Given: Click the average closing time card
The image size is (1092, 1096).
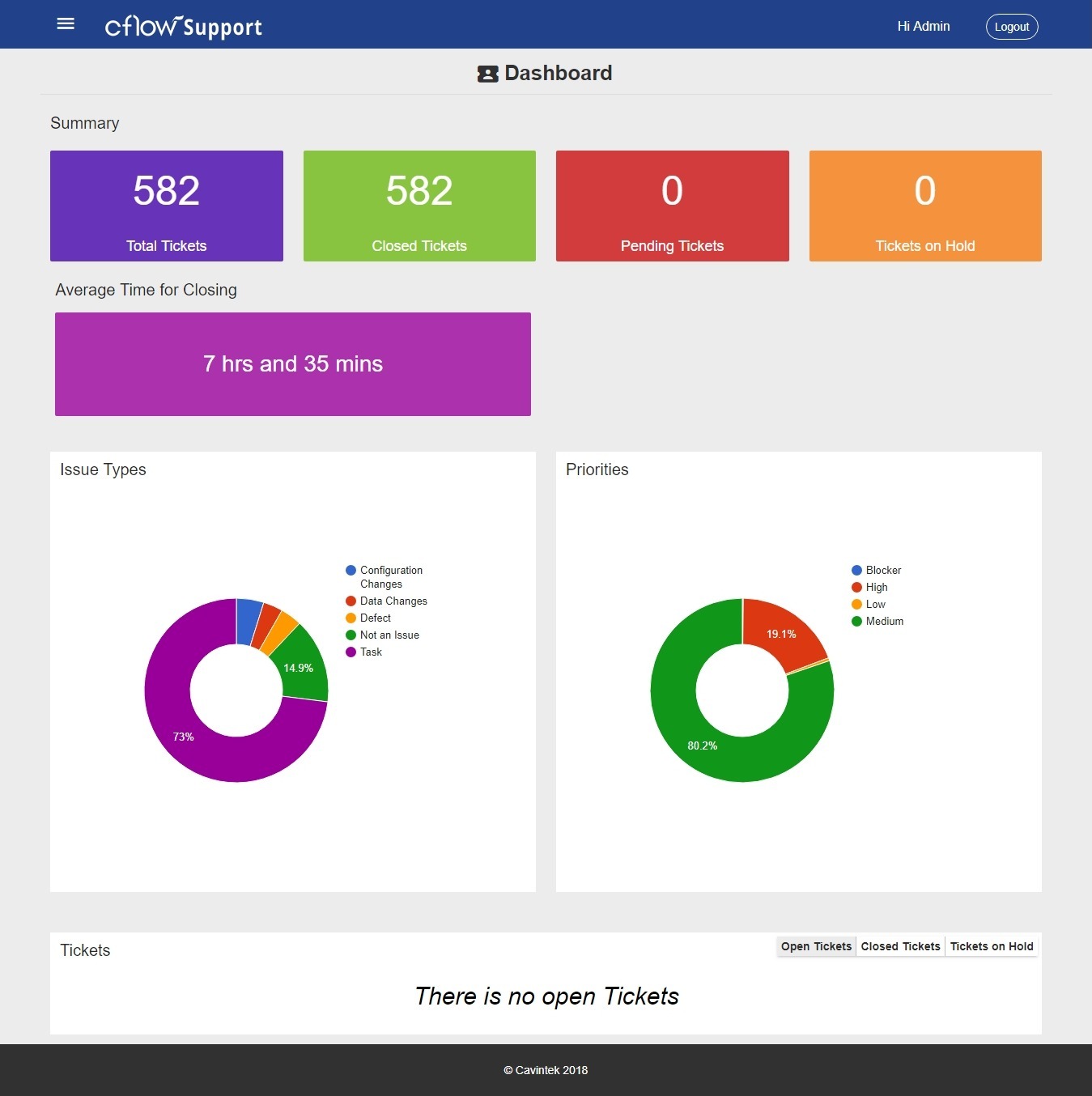Looking at the screenshot, I should (x=293, y=364).
